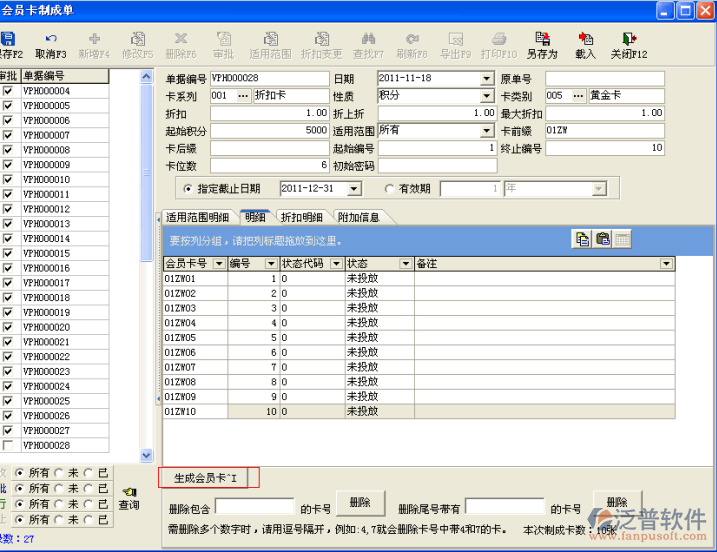Select the 指定截止日期 radio button
717x552 pixels.
pyautogui.click(x=188, y=188)
